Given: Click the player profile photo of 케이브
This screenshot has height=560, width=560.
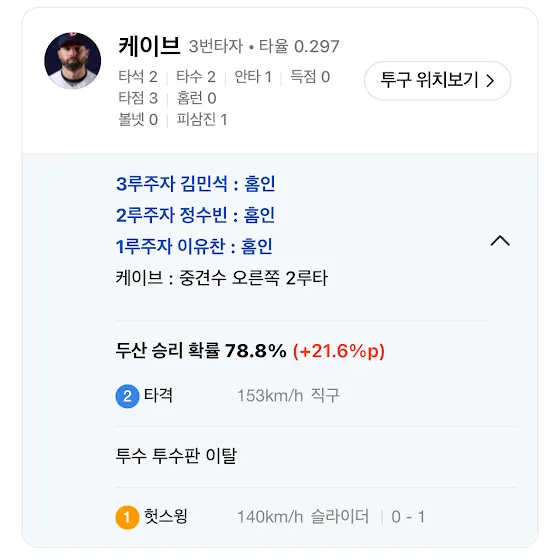Looking at the screenshot, I should 72,60.
